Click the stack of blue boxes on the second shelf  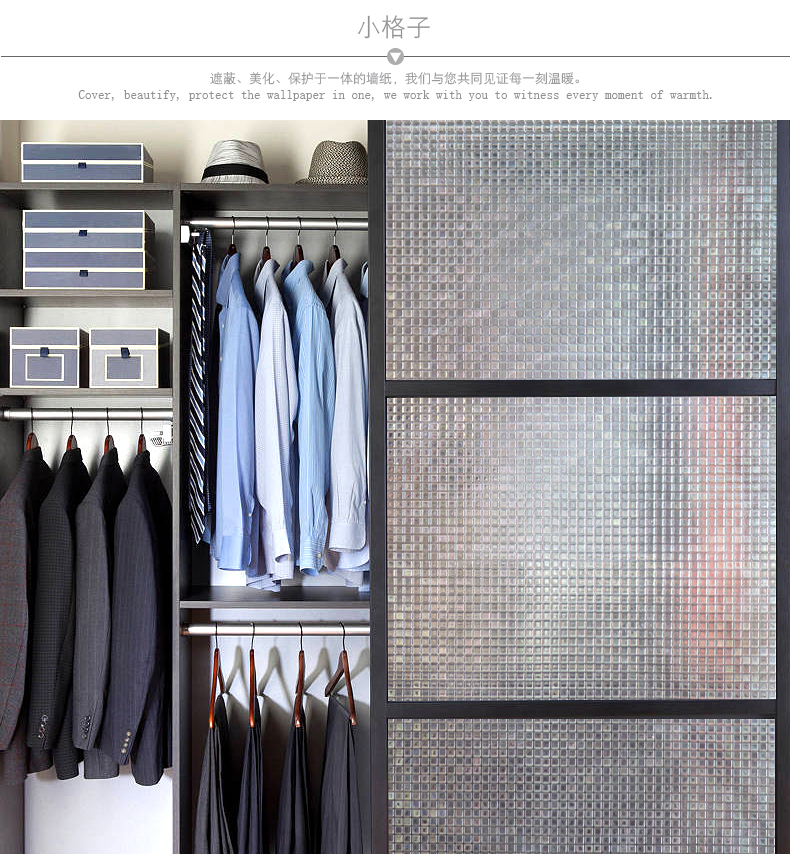point(87,249)
